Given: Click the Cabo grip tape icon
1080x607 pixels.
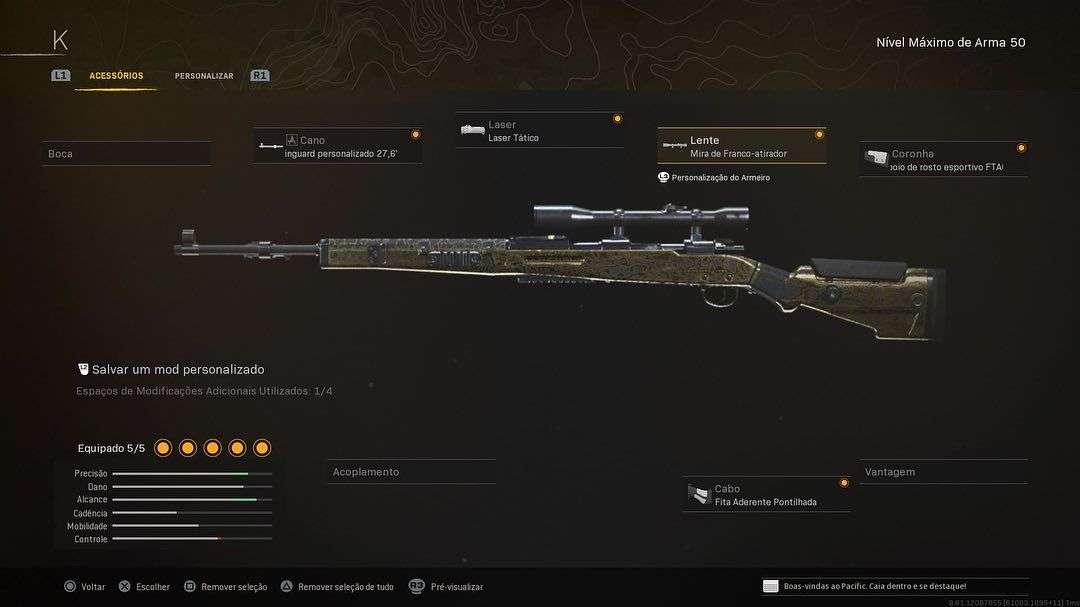Looking at the screenshot, I should (699, 494).
